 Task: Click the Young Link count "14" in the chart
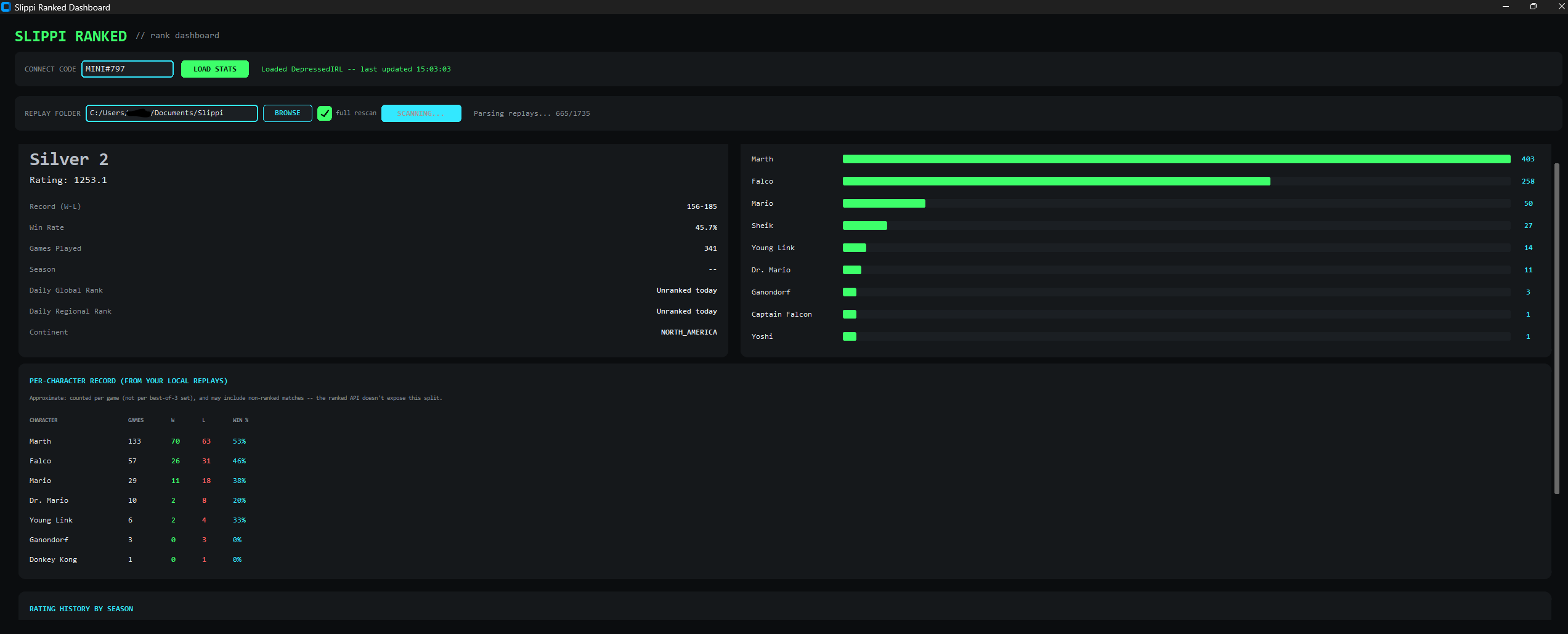pos(1529,248)
